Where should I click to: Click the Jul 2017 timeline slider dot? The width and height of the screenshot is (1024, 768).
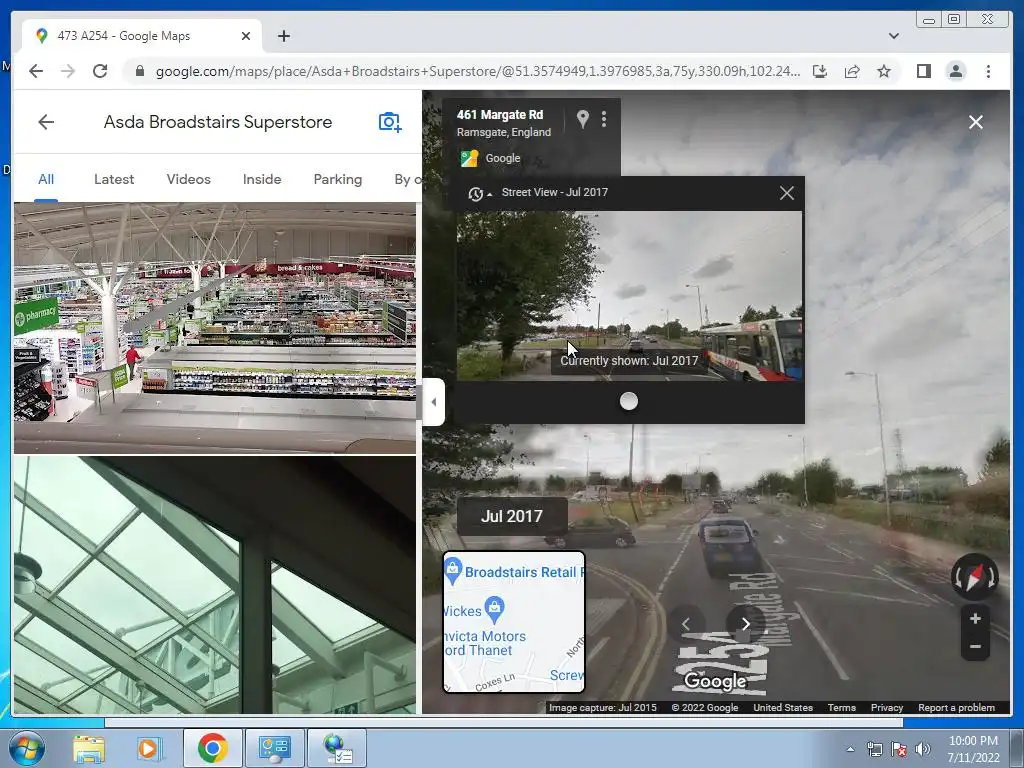click(x=629, y=401)
